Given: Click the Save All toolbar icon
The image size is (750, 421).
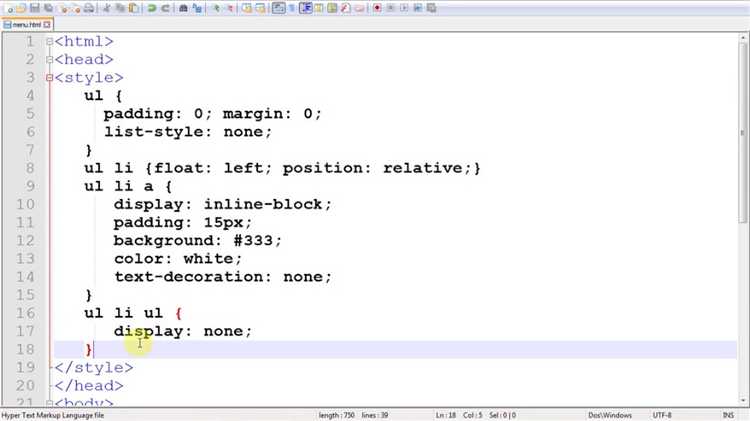Looking at the screenshot, I should (x=48, y=8).
